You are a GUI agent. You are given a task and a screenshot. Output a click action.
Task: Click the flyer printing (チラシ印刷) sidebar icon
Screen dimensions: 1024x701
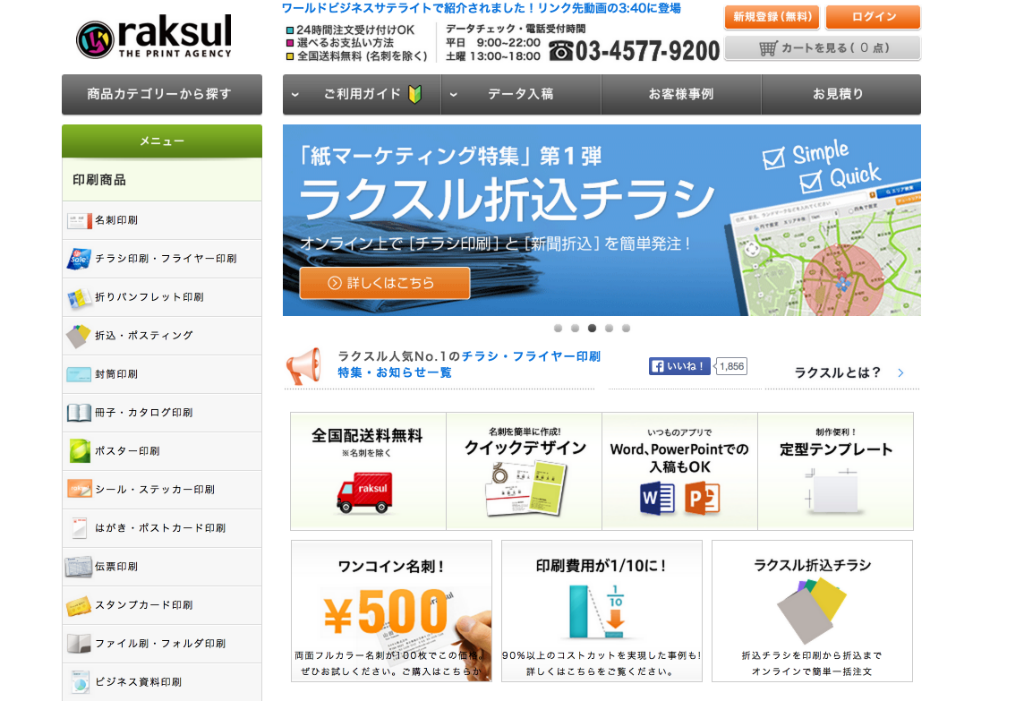79,259
